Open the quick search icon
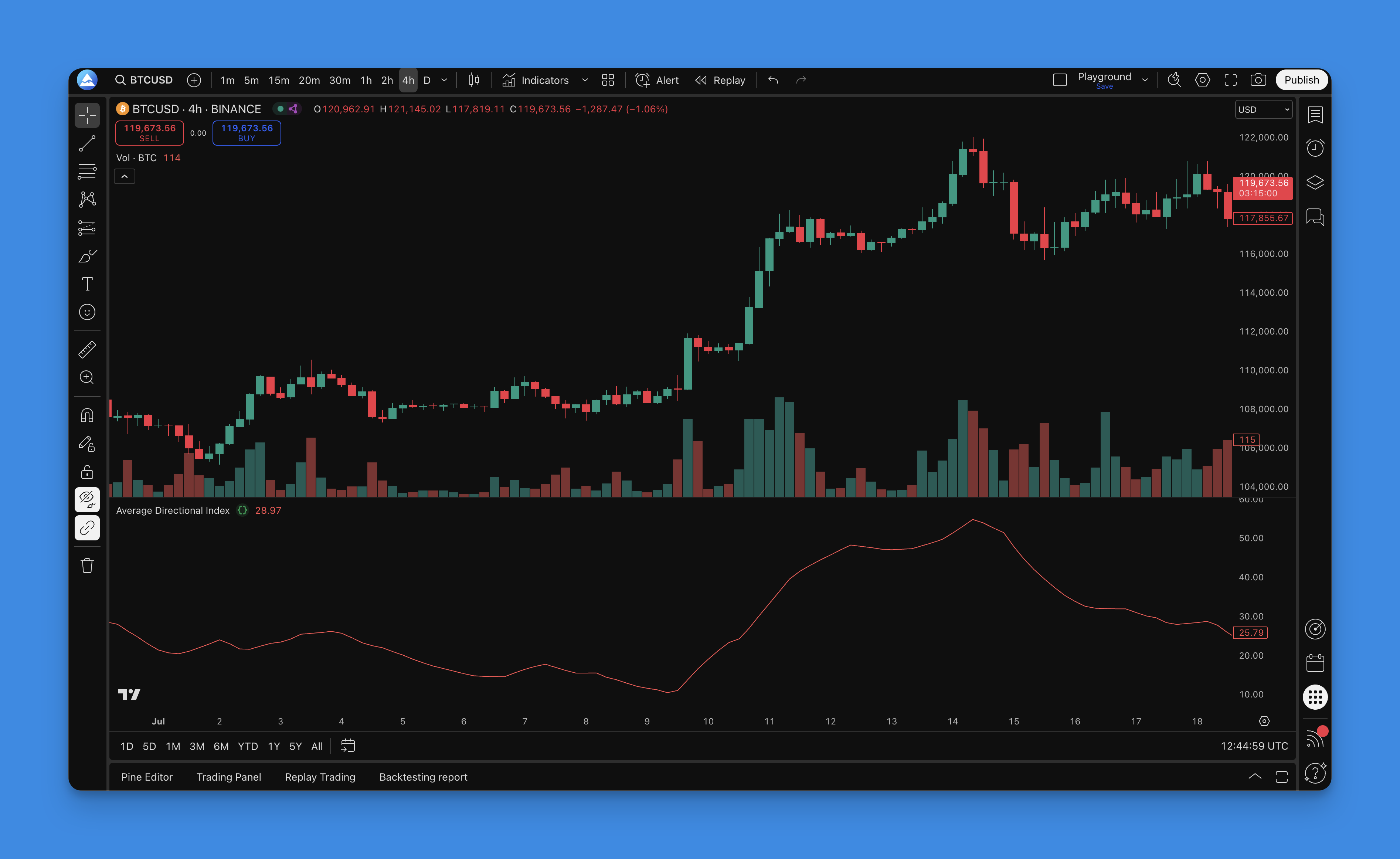 pos(1175,80)
